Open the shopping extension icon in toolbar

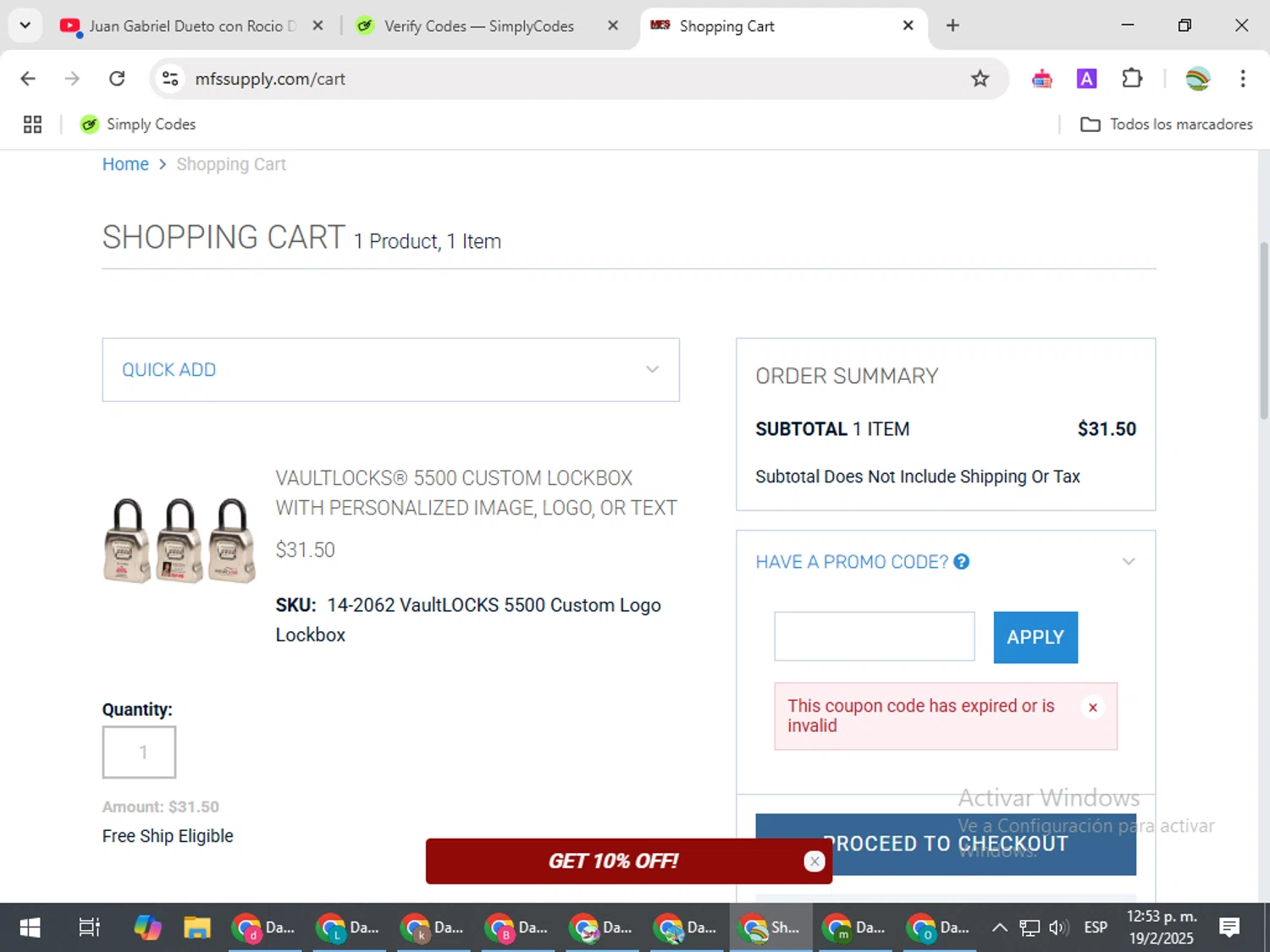1041,79
